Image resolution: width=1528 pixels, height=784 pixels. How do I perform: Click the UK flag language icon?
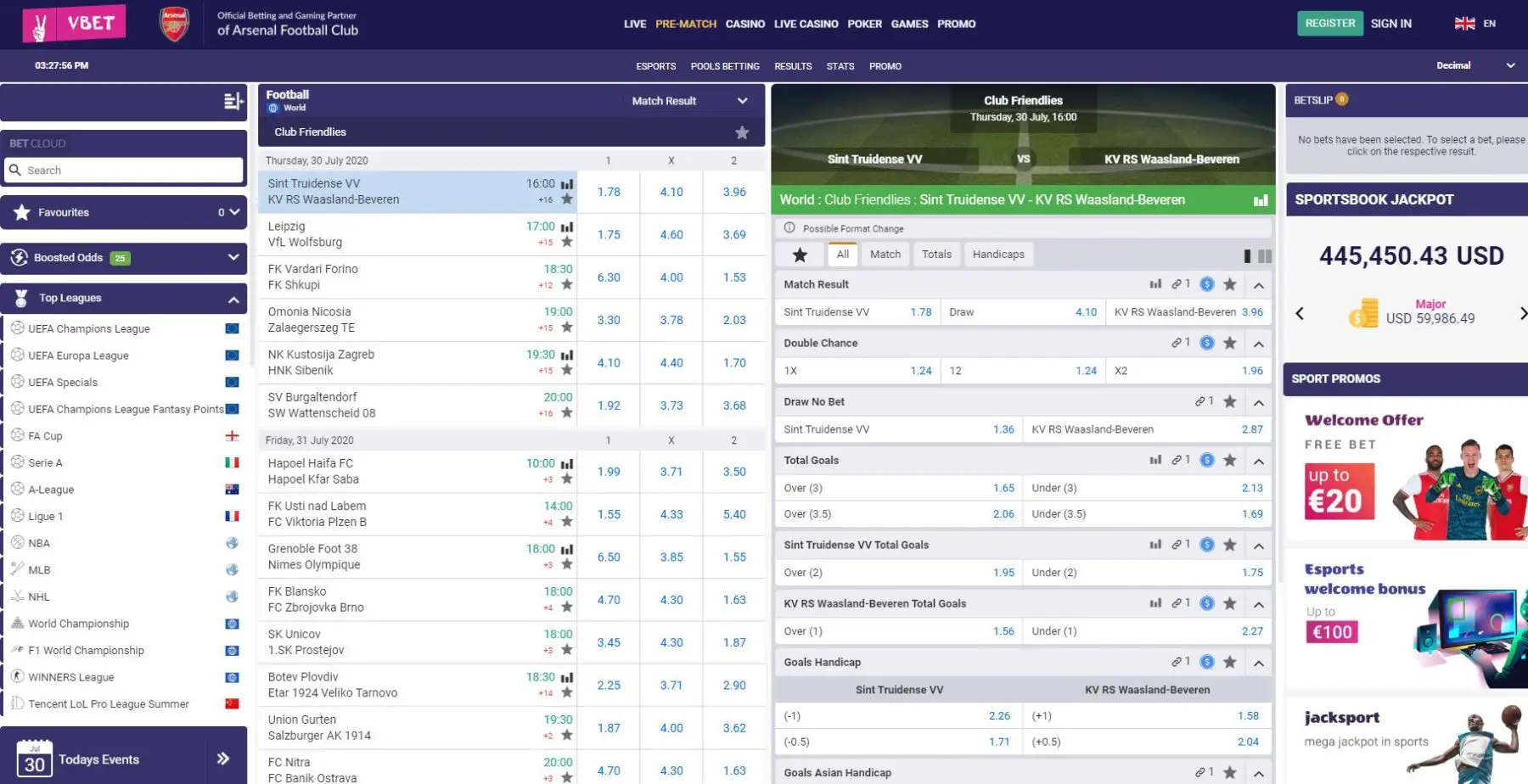[1464, 24]
